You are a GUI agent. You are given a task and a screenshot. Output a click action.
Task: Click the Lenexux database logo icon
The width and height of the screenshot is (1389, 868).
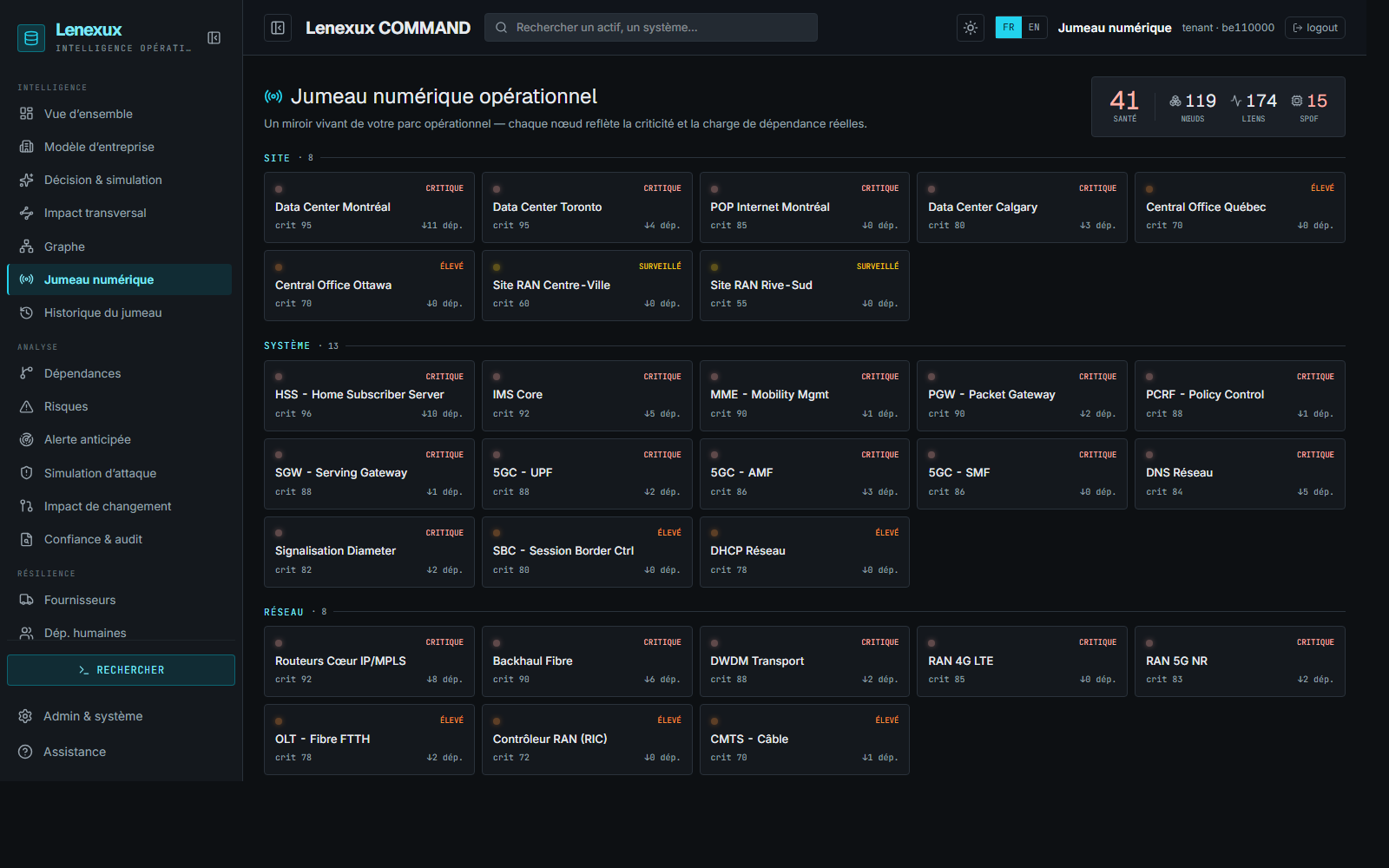point(31,37)
